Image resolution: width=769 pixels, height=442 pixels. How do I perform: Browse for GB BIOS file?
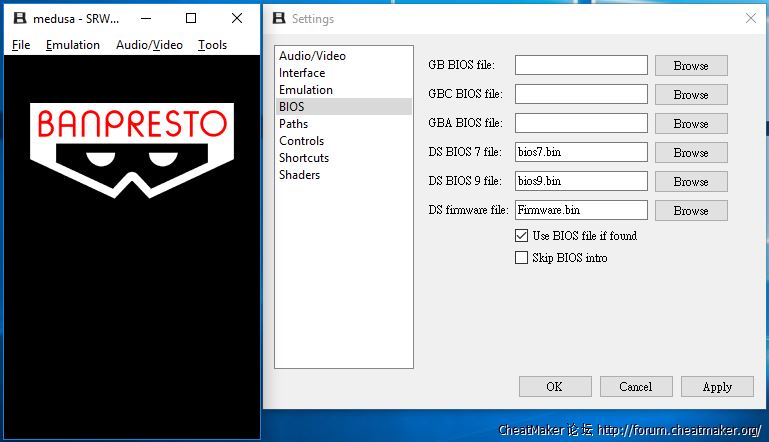tap(690, 66)
